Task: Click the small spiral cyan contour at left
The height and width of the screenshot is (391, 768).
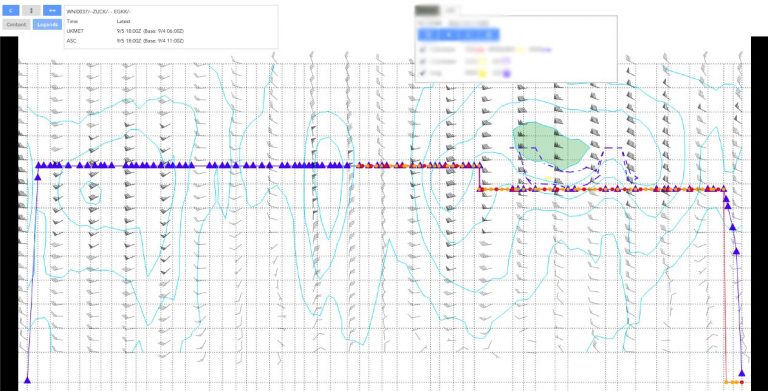Action: 91,194
